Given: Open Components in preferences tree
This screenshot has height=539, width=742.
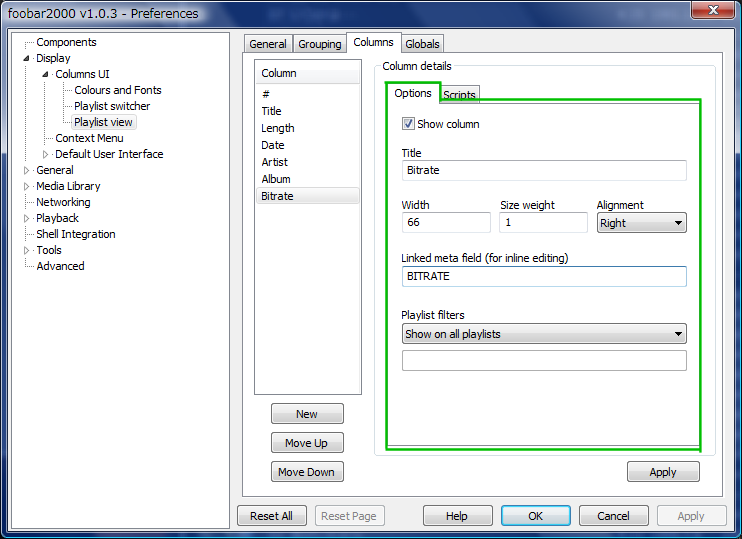Looking at the screenshot, I should pos(66,42).
